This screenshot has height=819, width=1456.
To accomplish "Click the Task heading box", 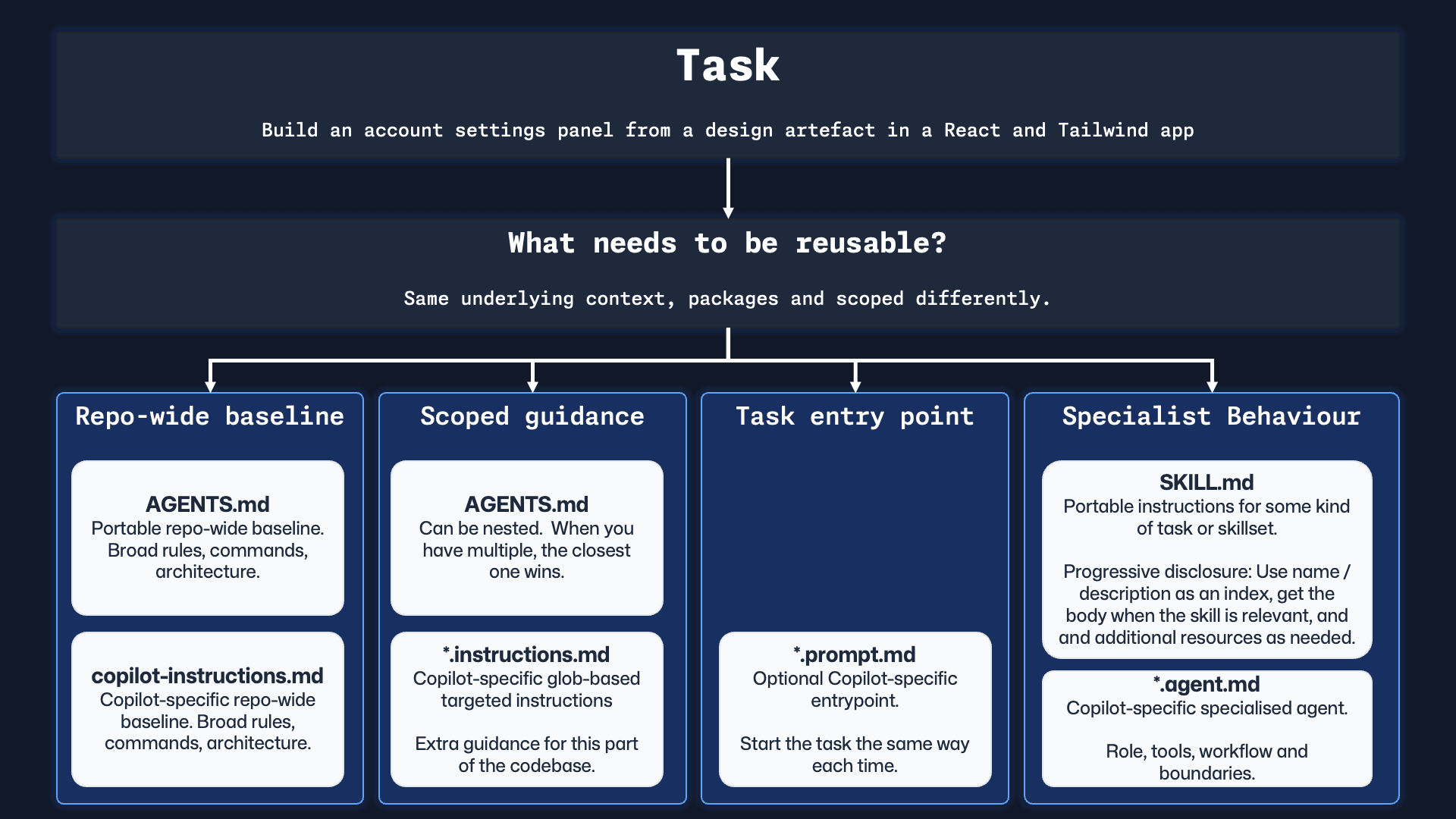I will tap(726, 65).
